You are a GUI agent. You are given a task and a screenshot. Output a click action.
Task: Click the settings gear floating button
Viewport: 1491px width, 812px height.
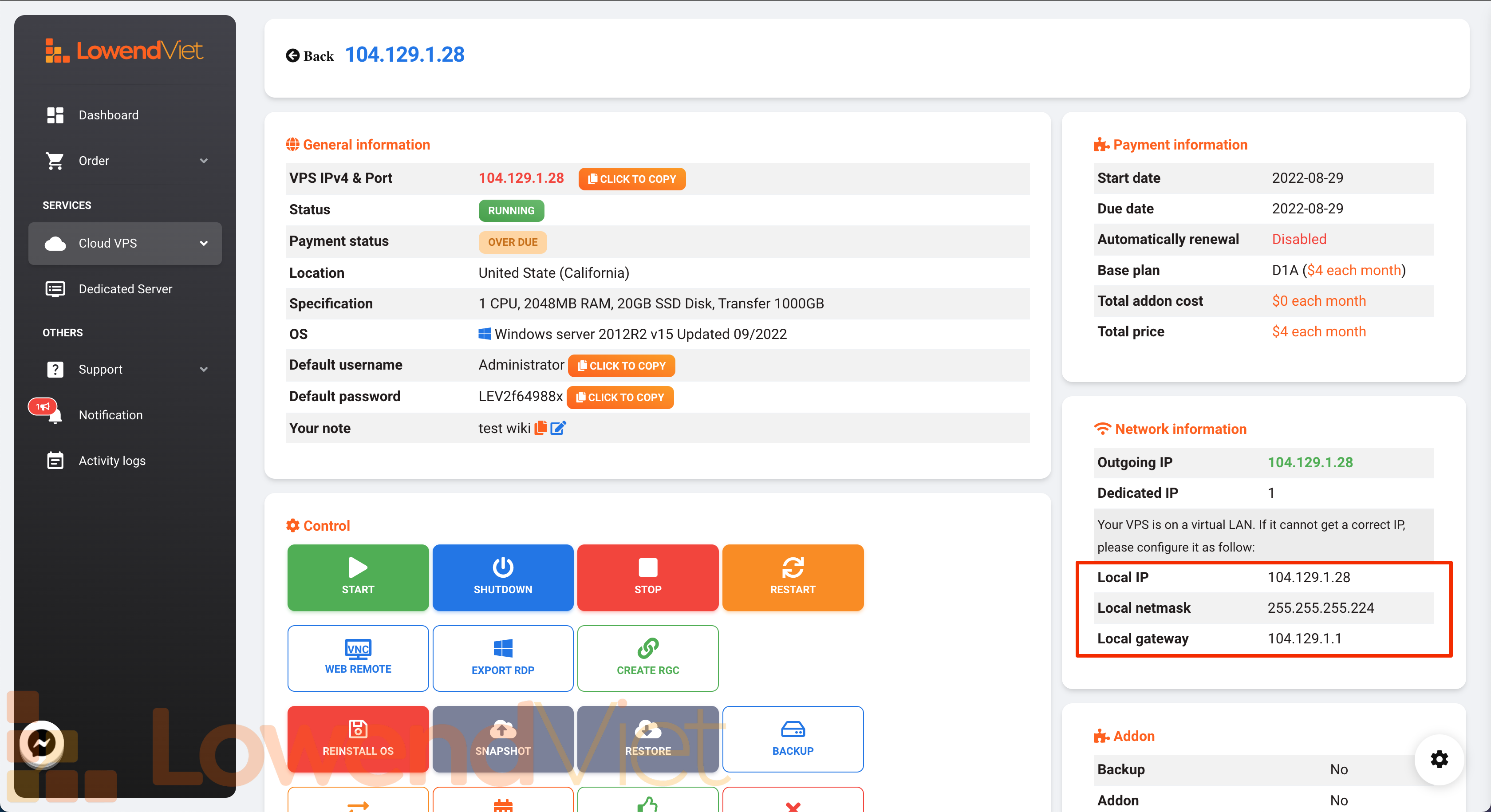[1439, 759]
